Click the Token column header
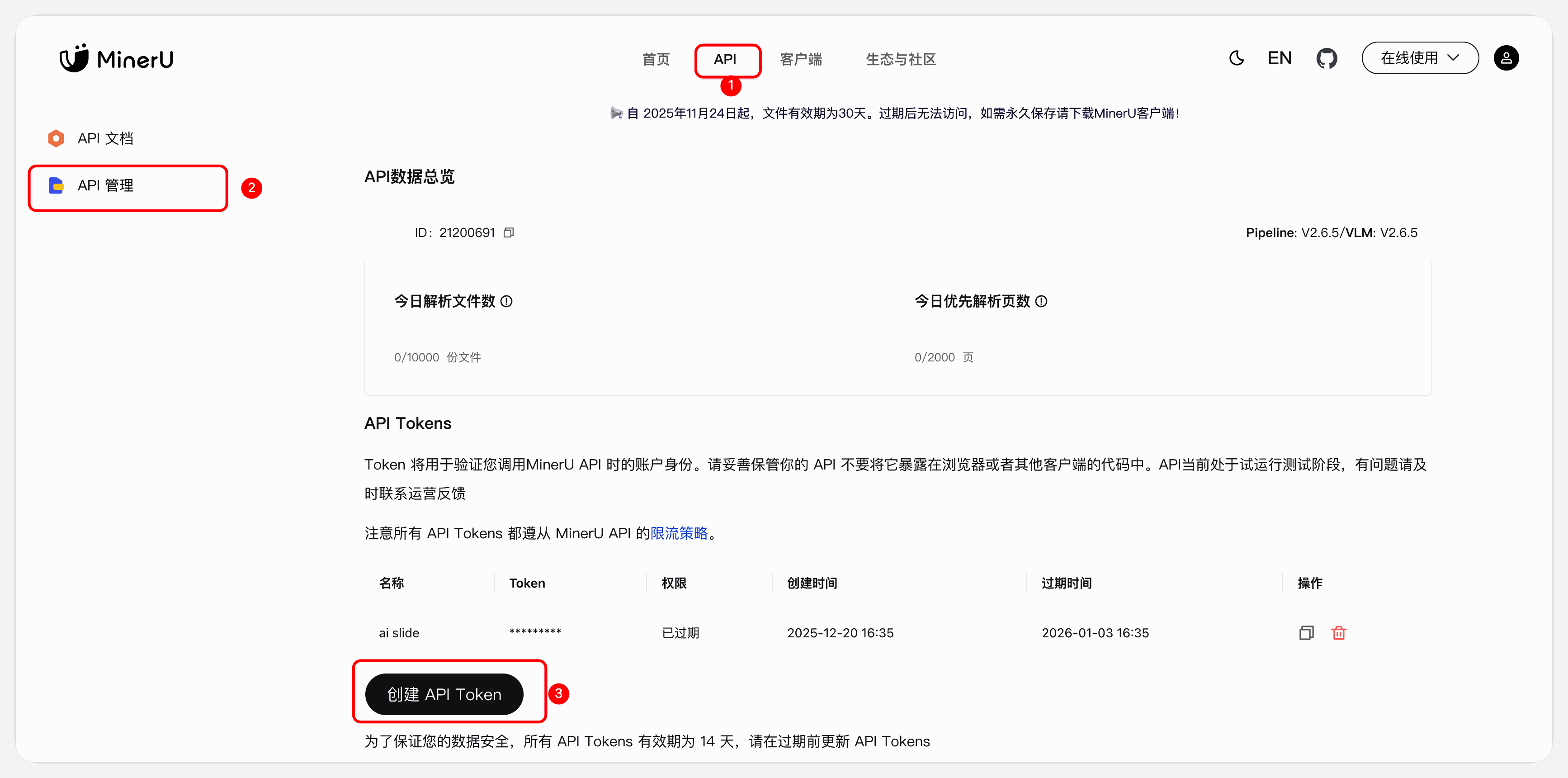Viewport: 1568px width, 778px height. pos(527,583)
